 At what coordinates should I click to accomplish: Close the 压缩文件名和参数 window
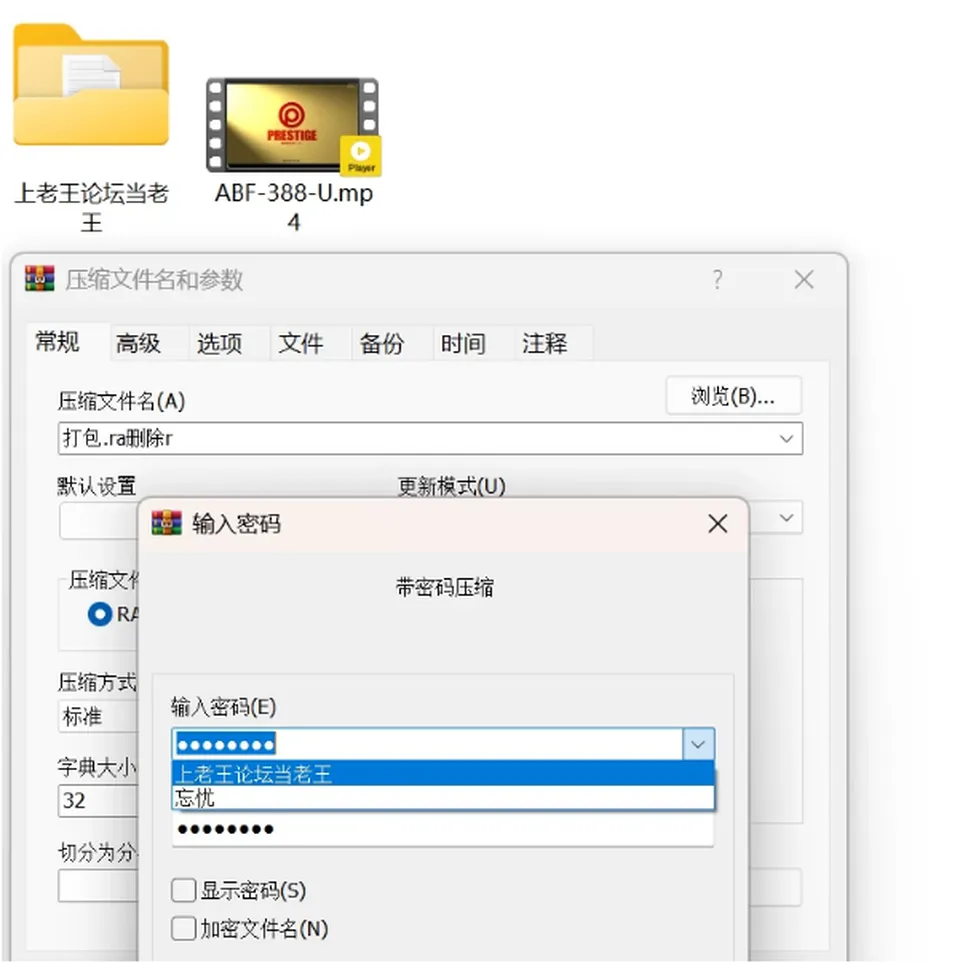(x=804, y=279)
